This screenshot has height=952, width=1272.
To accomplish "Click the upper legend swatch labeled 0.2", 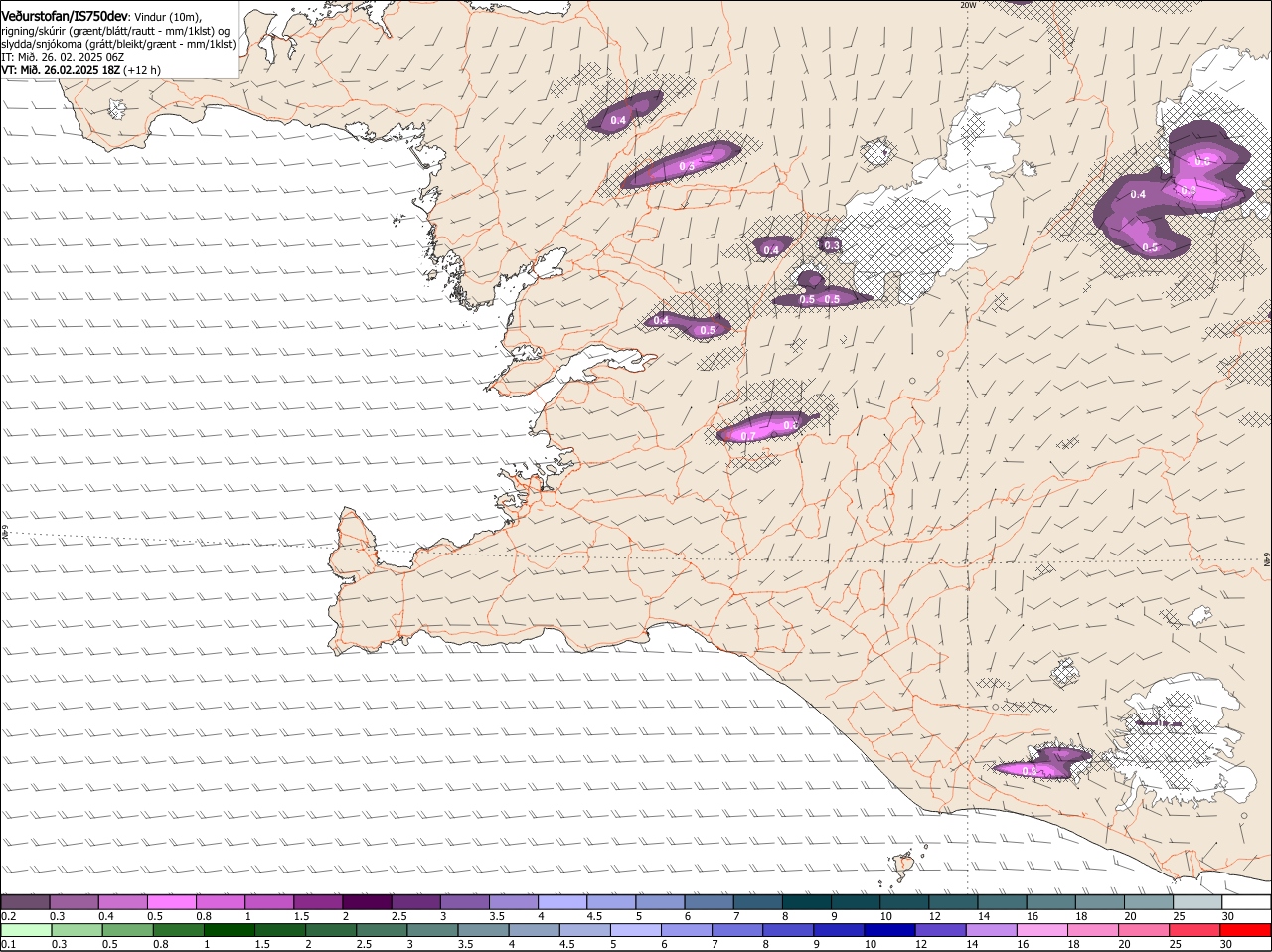I will [x=26, y=901].
